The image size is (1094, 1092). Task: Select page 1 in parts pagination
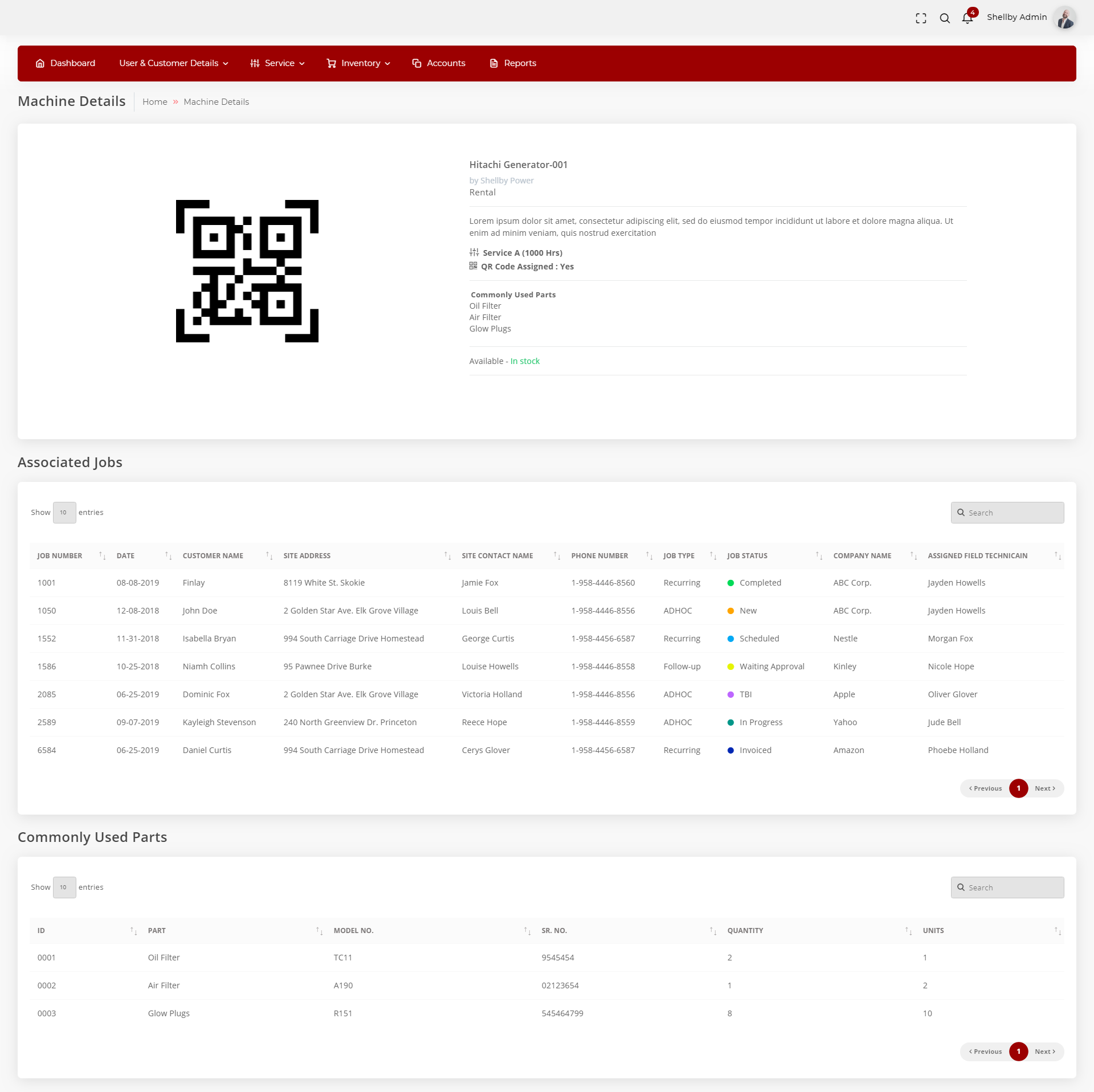tap(1018, 1052)
